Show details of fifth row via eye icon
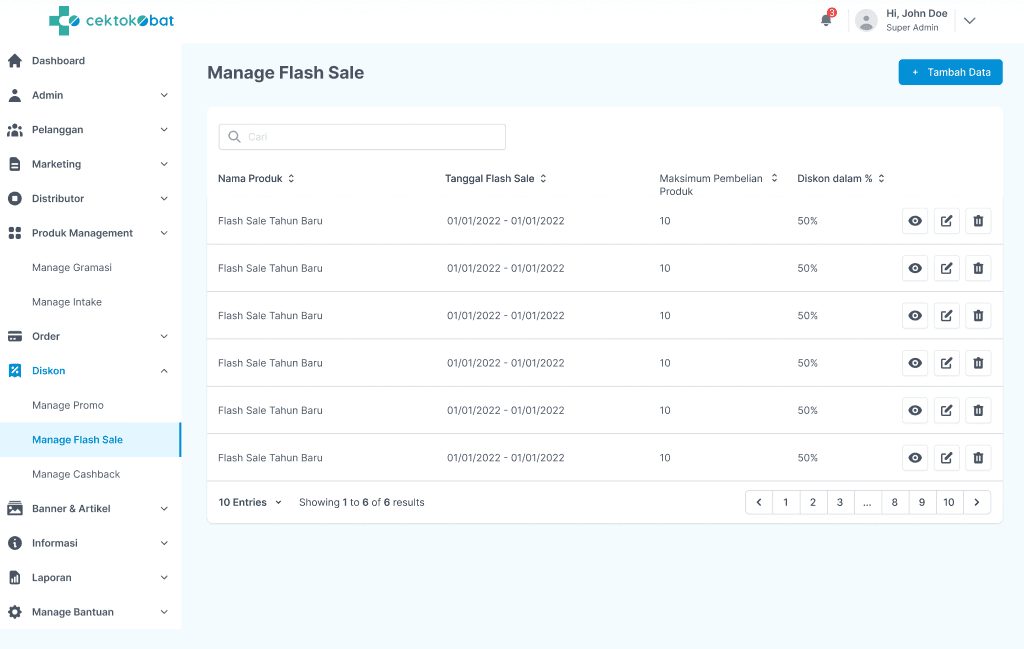1024x649 pixels. [914, 410]
